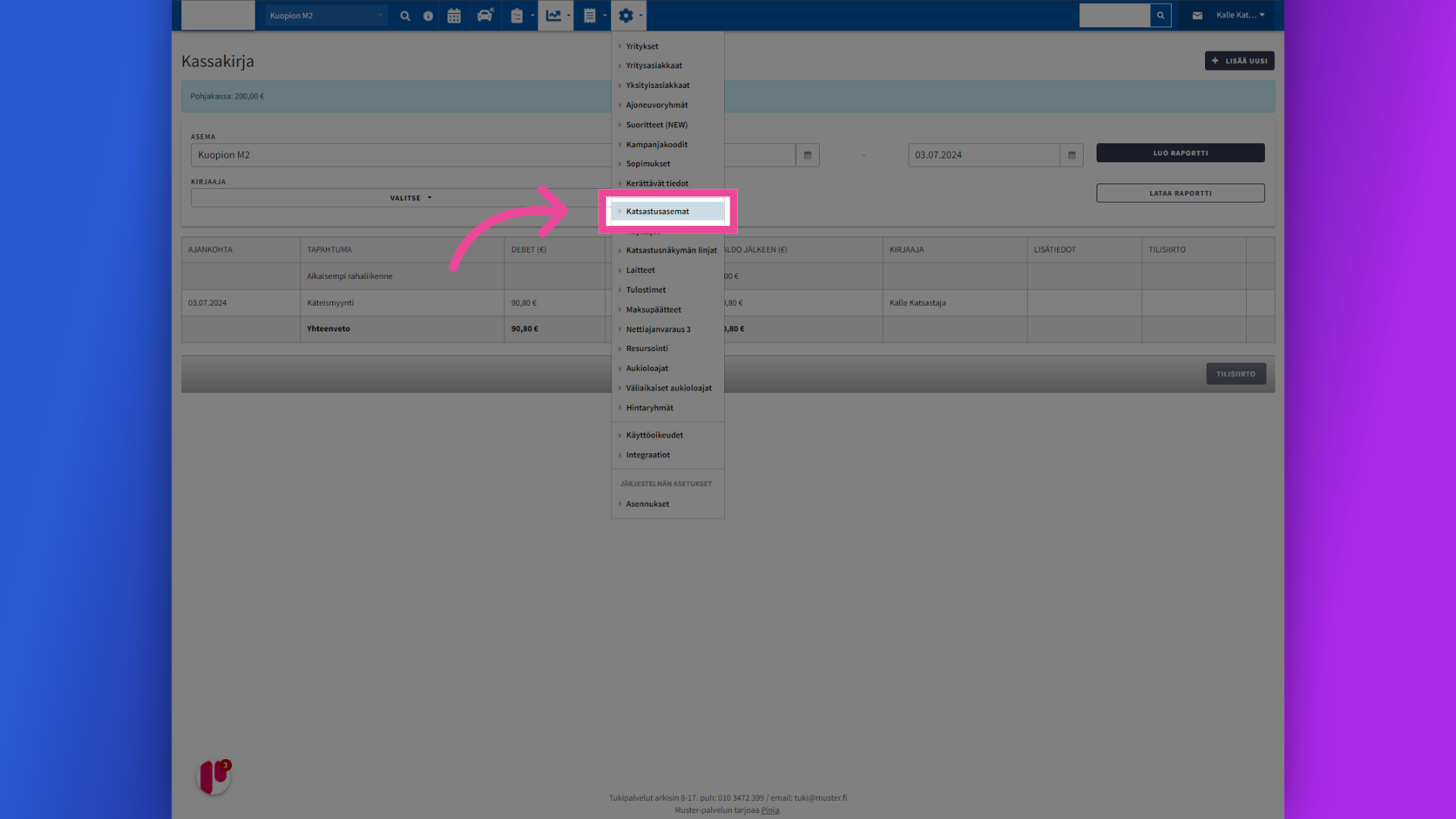Open Suoritteet (NEW) menu entry
The height and width of the screenshot is (819, 1456).
657,125
